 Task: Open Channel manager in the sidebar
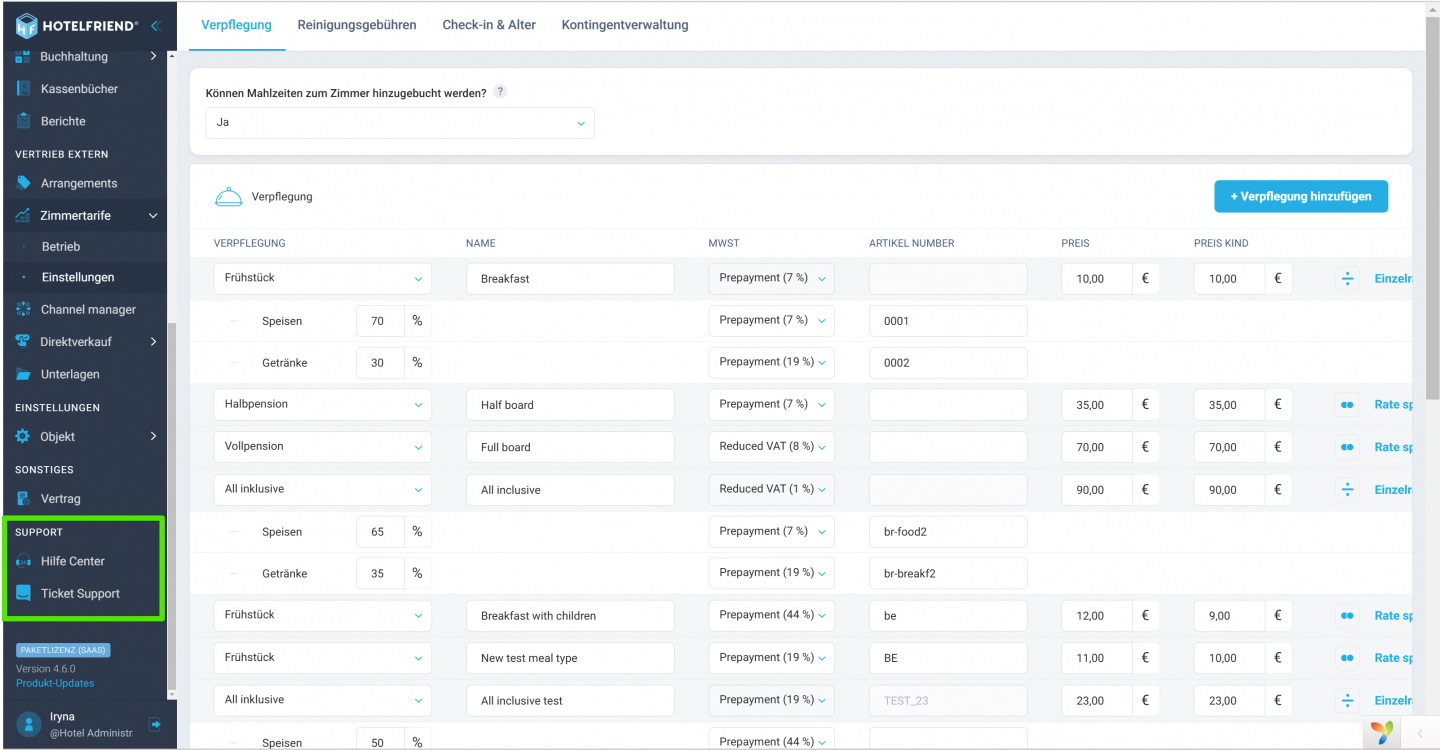pyautogui.click(x=88, y=310)
